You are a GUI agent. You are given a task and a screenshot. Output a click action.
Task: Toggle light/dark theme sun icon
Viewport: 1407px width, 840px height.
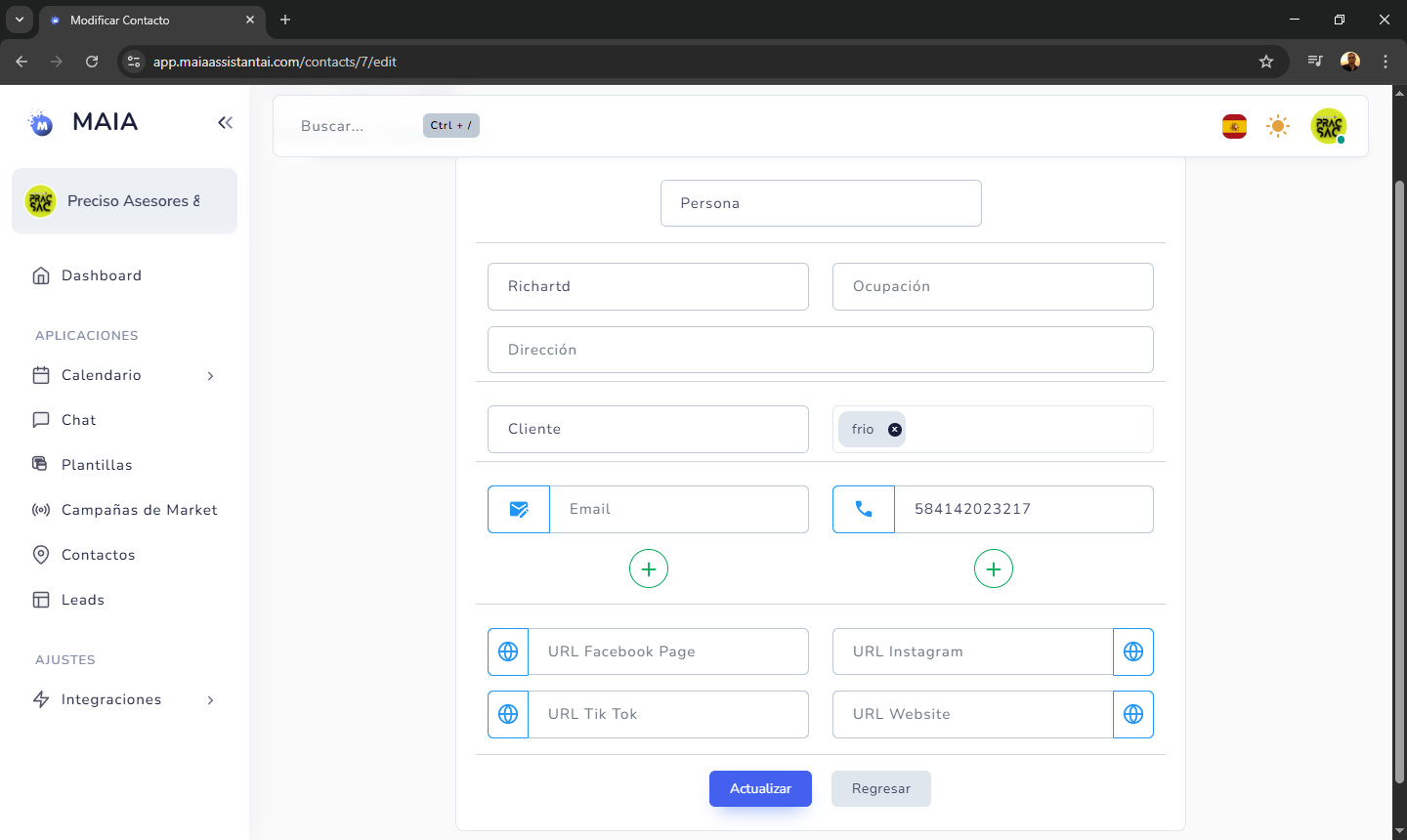1278,126
